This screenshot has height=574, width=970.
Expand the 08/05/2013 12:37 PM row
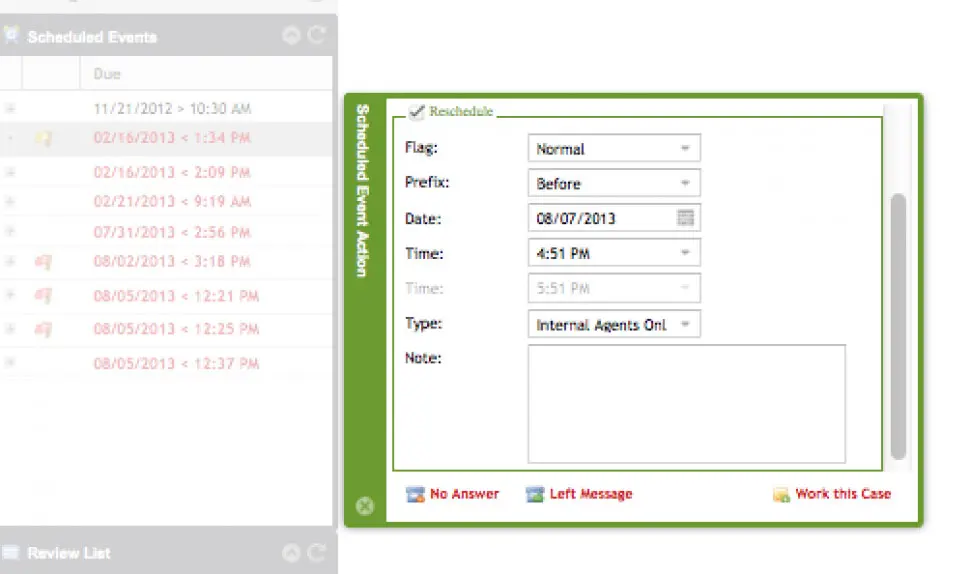tap(10, 362)
